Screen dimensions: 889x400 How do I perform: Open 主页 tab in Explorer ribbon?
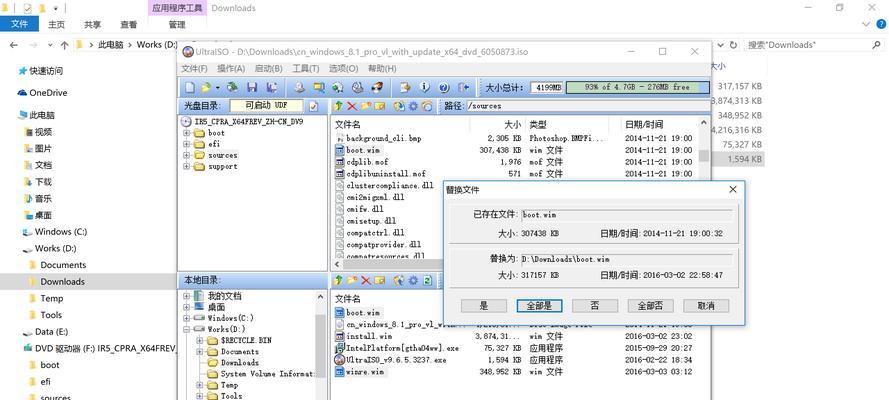[56, 24]
